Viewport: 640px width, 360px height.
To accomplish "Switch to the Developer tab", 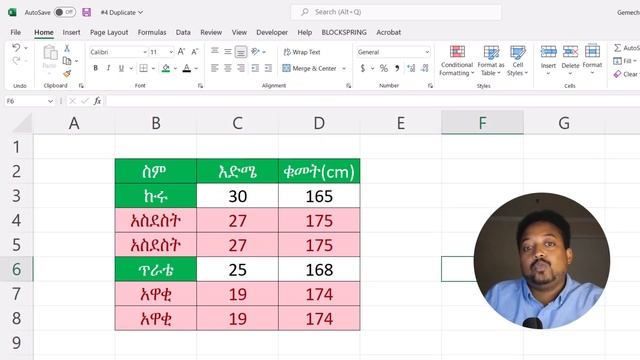I will (x=272, y=32).
